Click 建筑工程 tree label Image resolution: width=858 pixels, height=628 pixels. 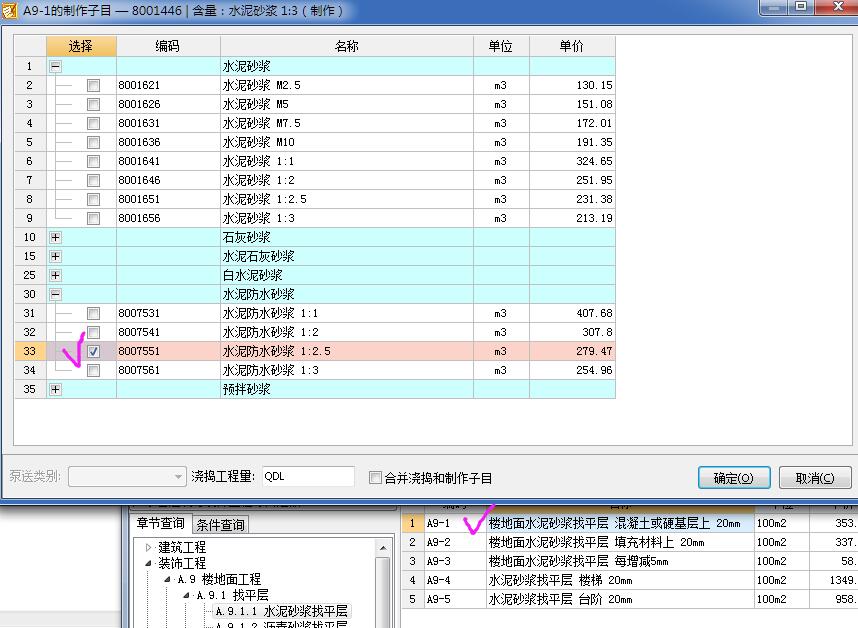pos(182,547)
